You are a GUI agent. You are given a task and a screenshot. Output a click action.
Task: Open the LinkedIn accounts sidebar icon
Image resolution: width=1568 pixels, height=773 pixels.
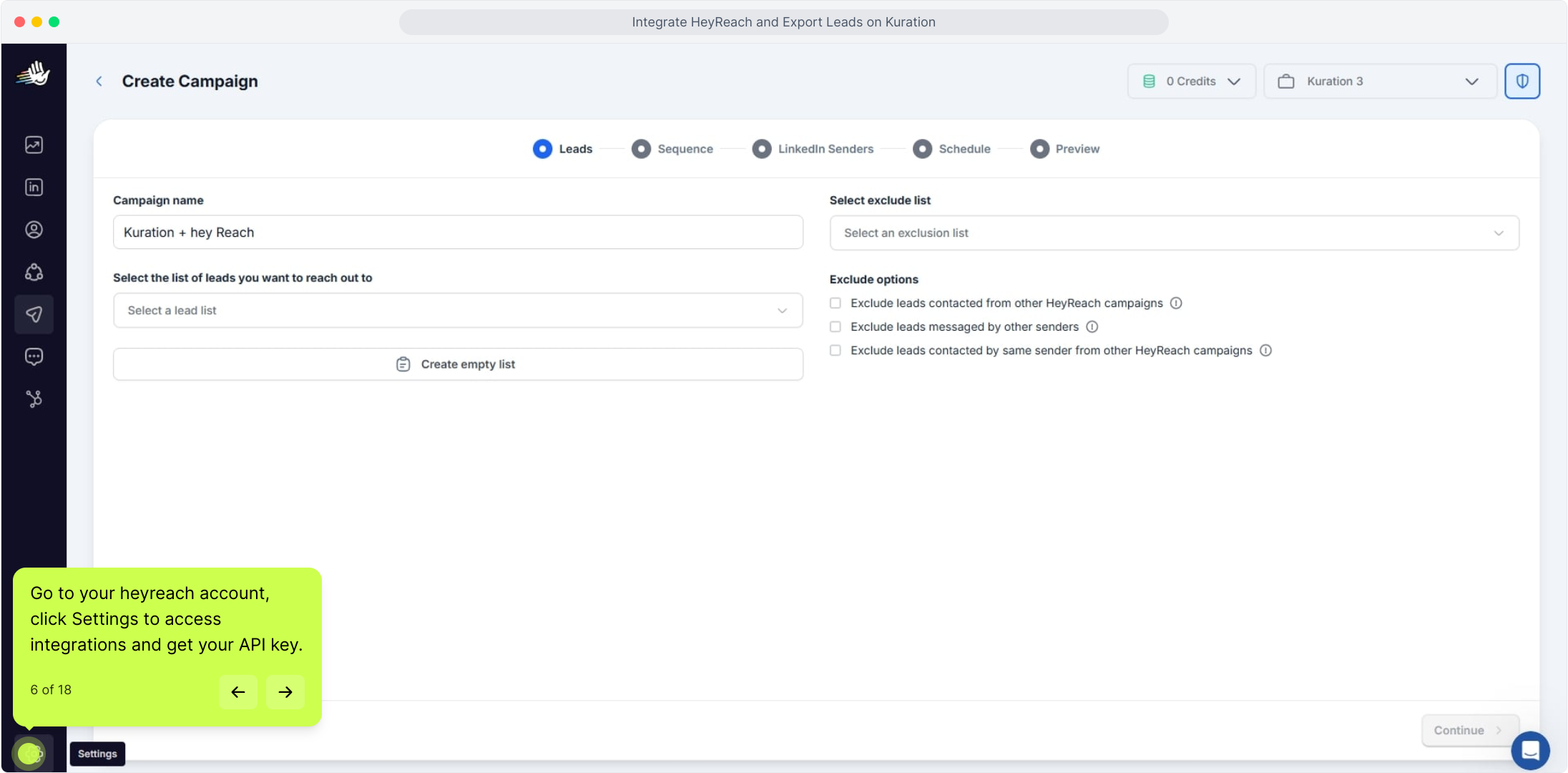click(x=34, y=187)
